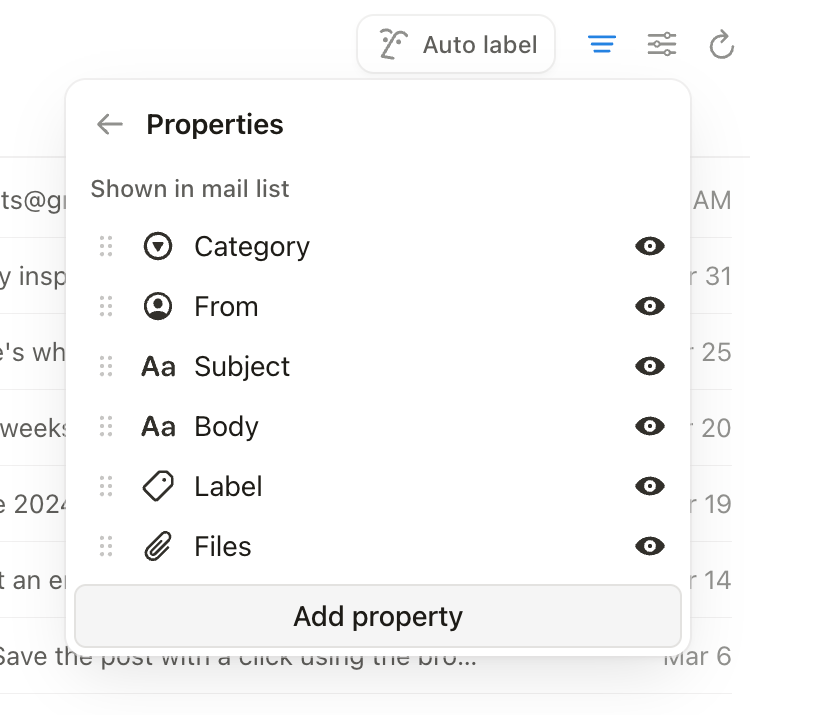Click the drag handle next to Label
This screenshot has height=715, width=837.
pyautogui.click(x=106, y=486)
